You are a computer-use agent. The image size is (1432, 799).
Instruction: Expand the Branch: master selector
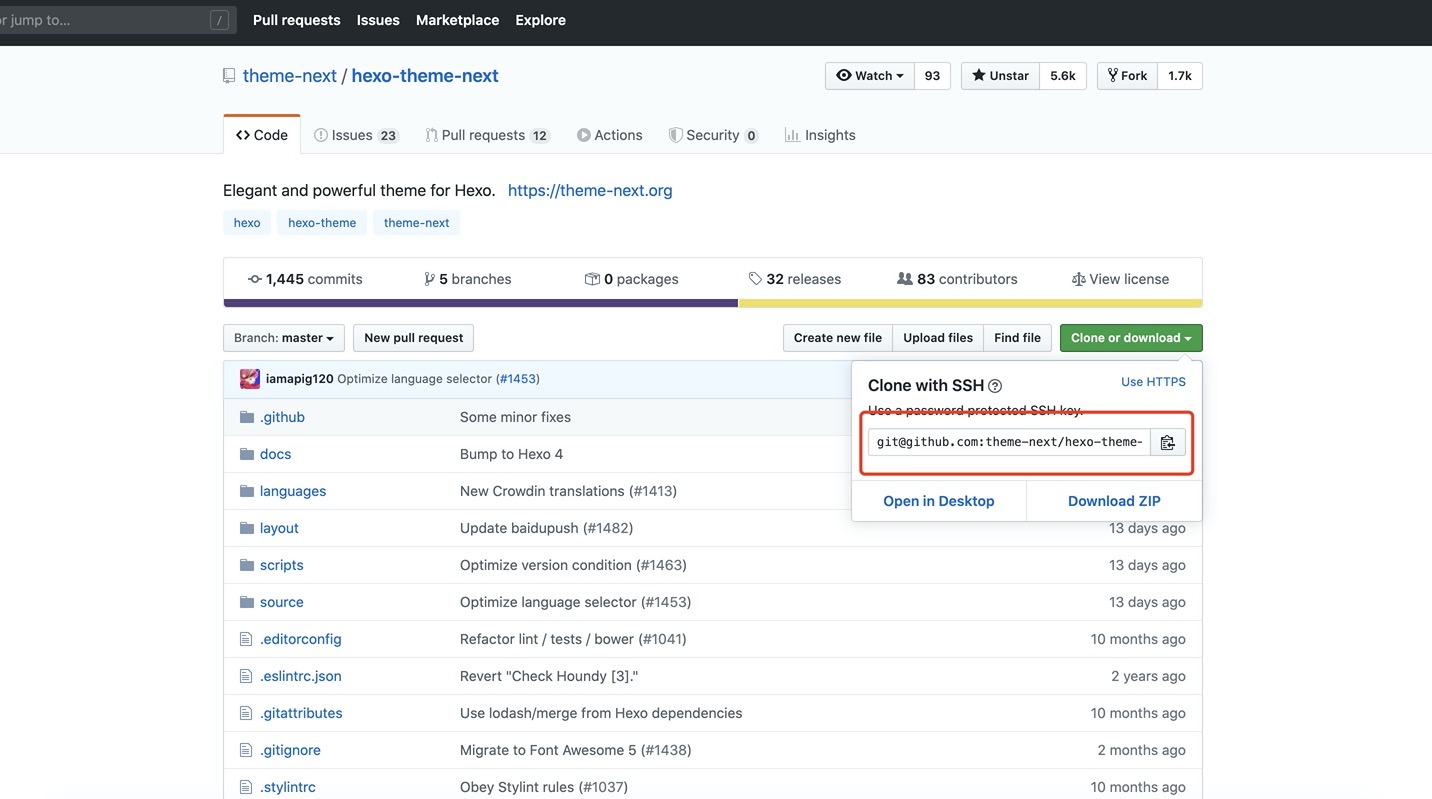[x=283, y=337]
